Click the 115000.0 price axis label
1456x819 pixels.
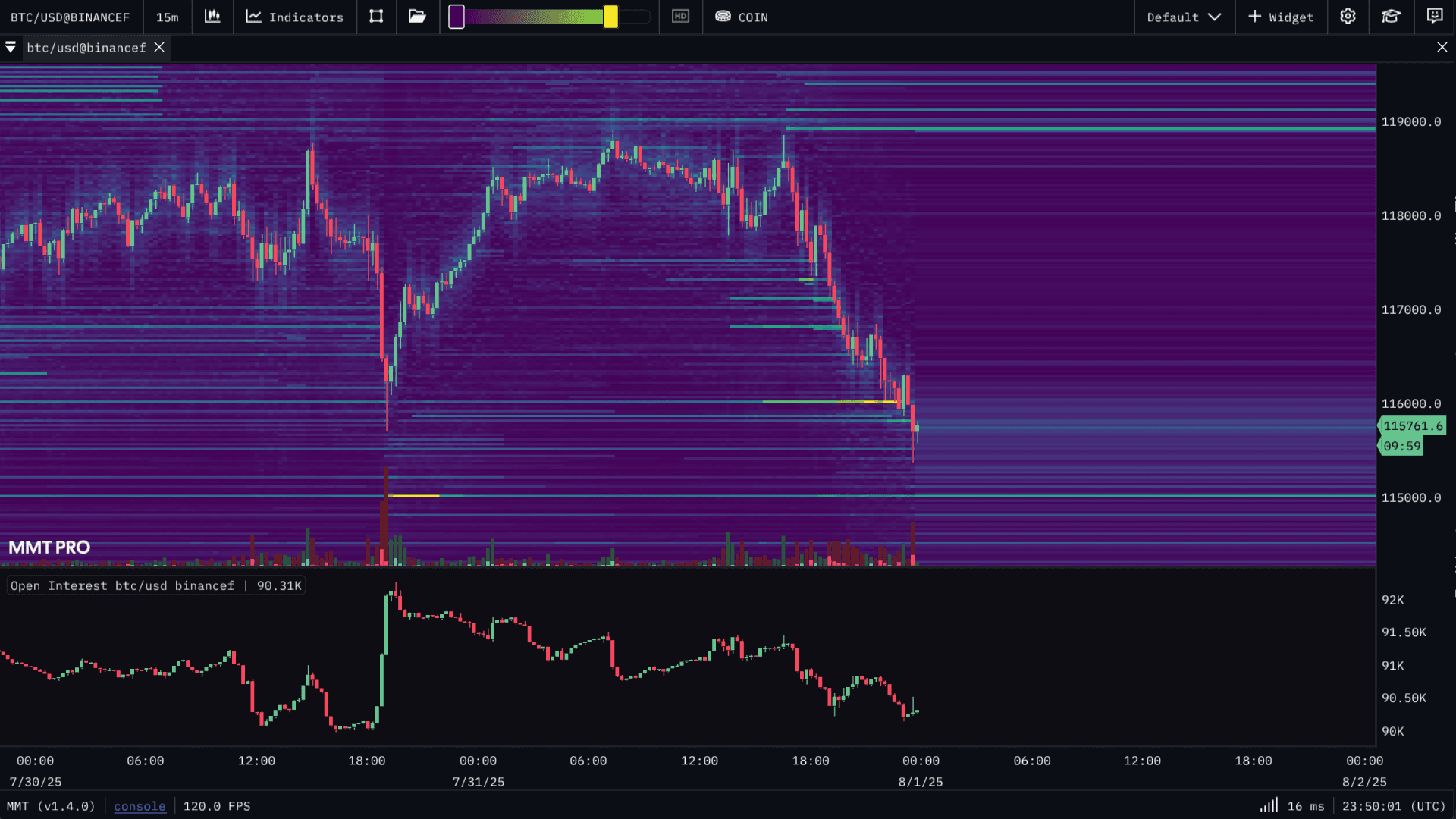pyautogui.click(x=1410, y=497)
